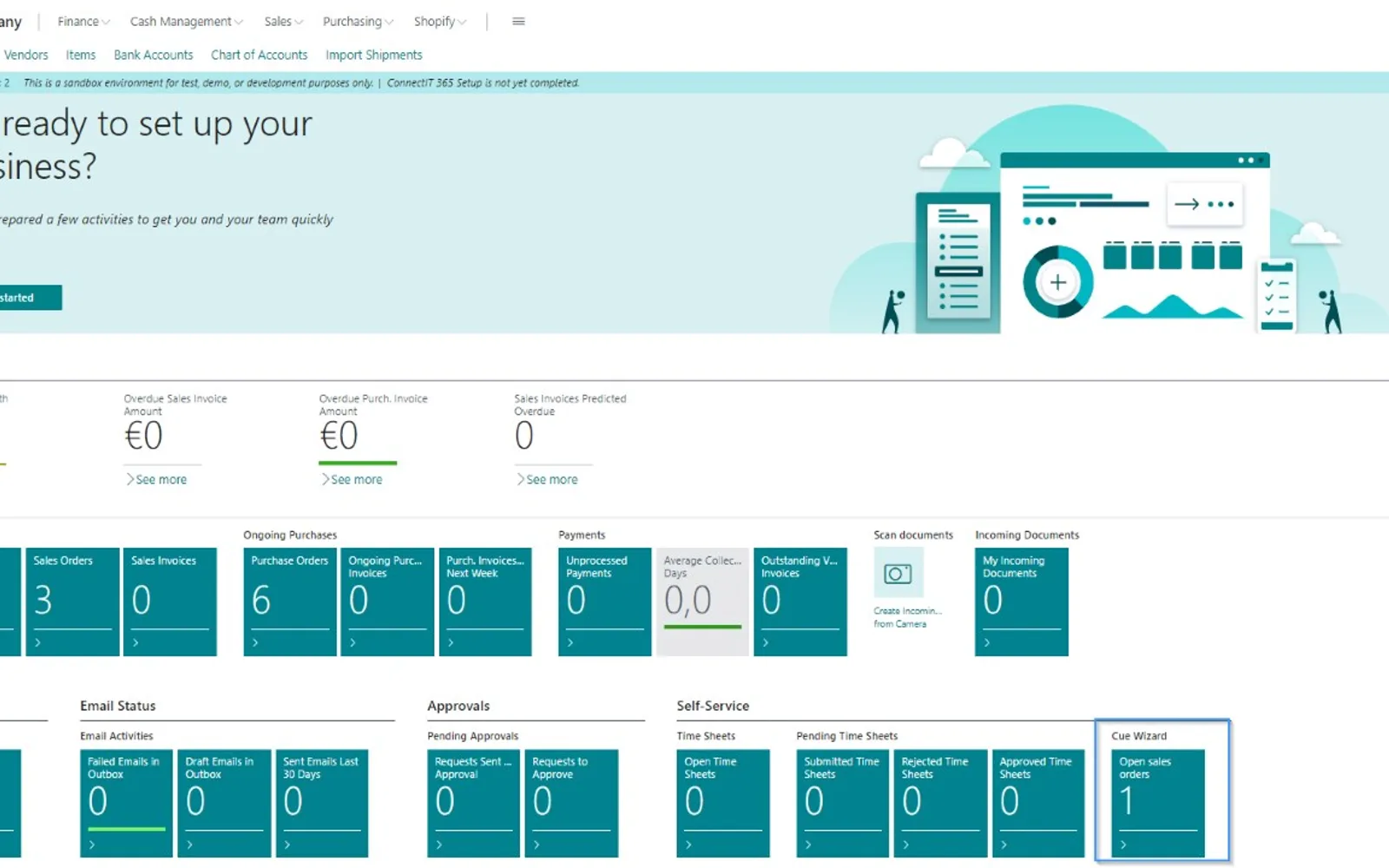
Task: Expand the Cash Management menu
Action: click(187, 22)
